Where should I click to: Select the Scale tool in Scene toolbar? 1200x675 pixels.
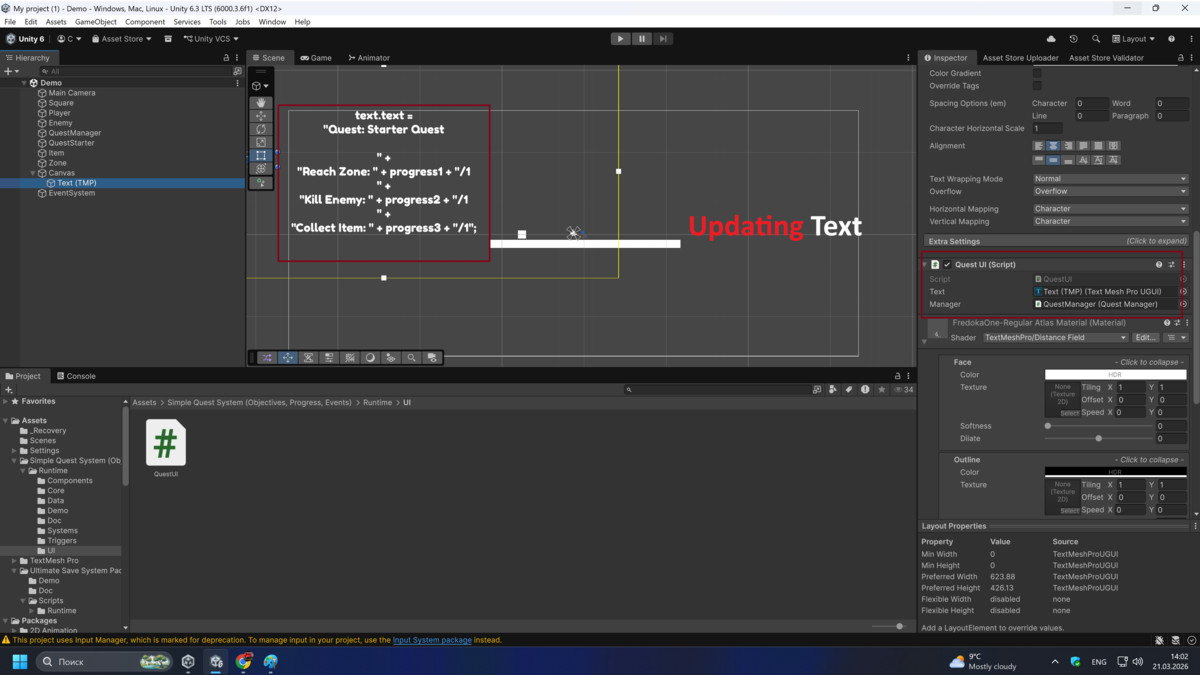click(261, 142)
